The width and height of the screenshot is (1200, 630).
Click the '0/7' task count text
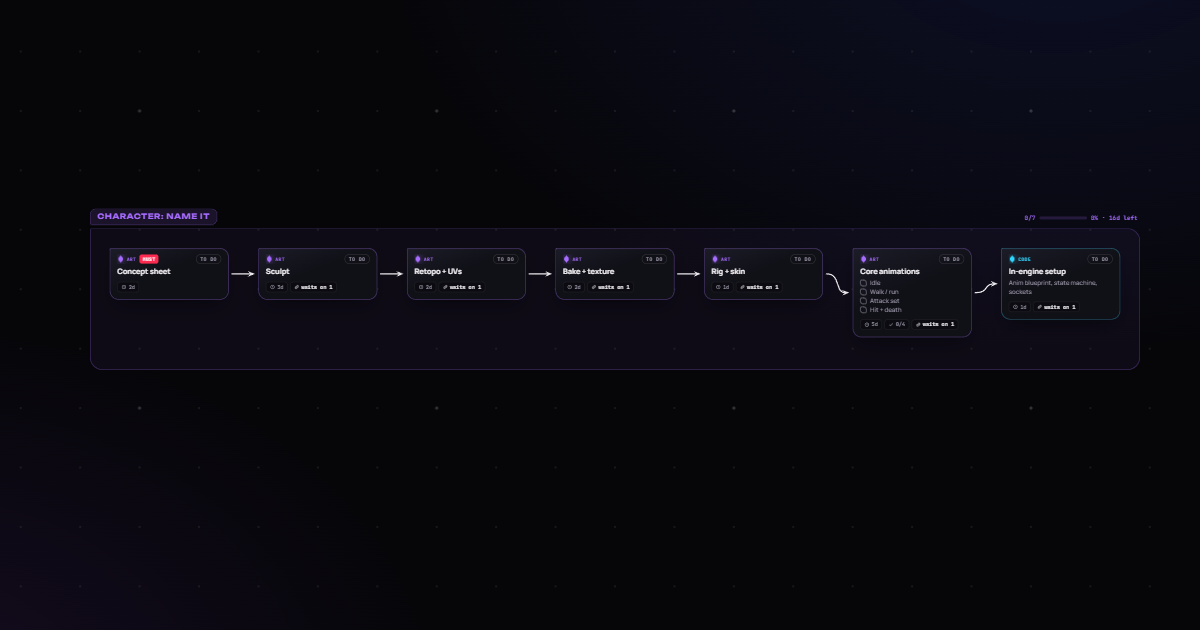[x=1030, y=217]
